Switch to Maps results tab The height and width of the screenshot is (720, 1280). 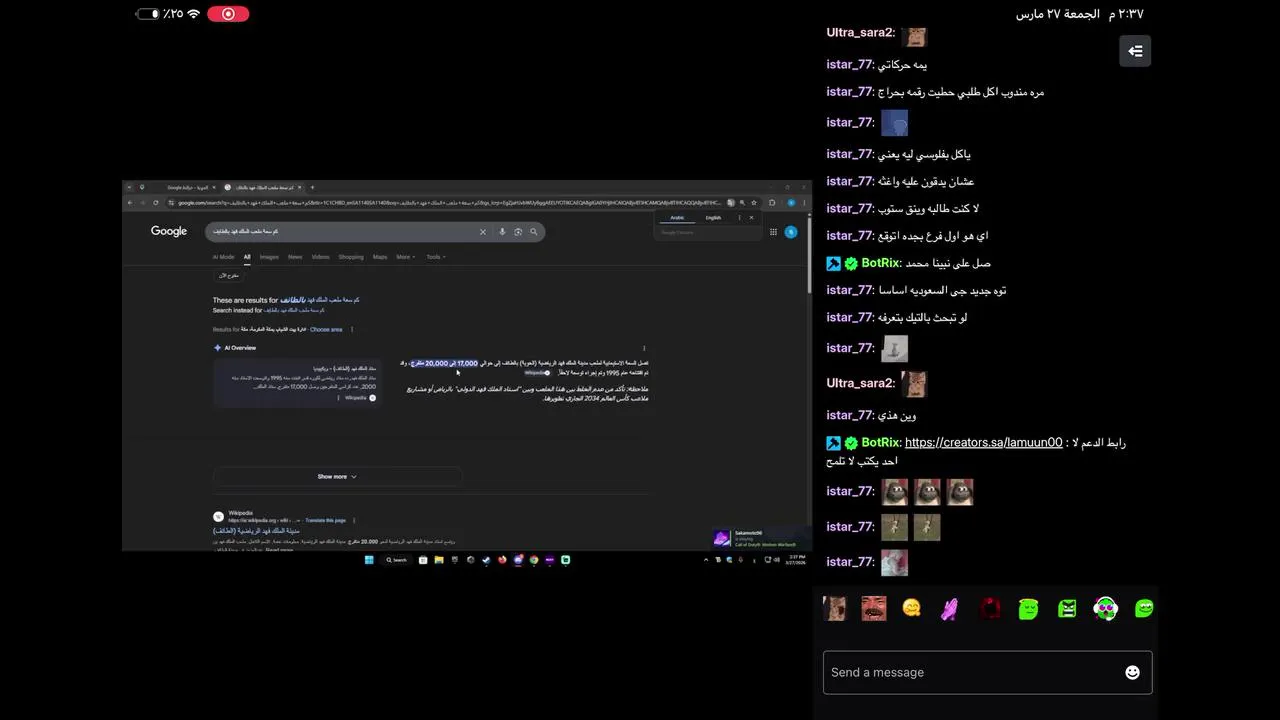pyautogui.click(x=380, y=257)
